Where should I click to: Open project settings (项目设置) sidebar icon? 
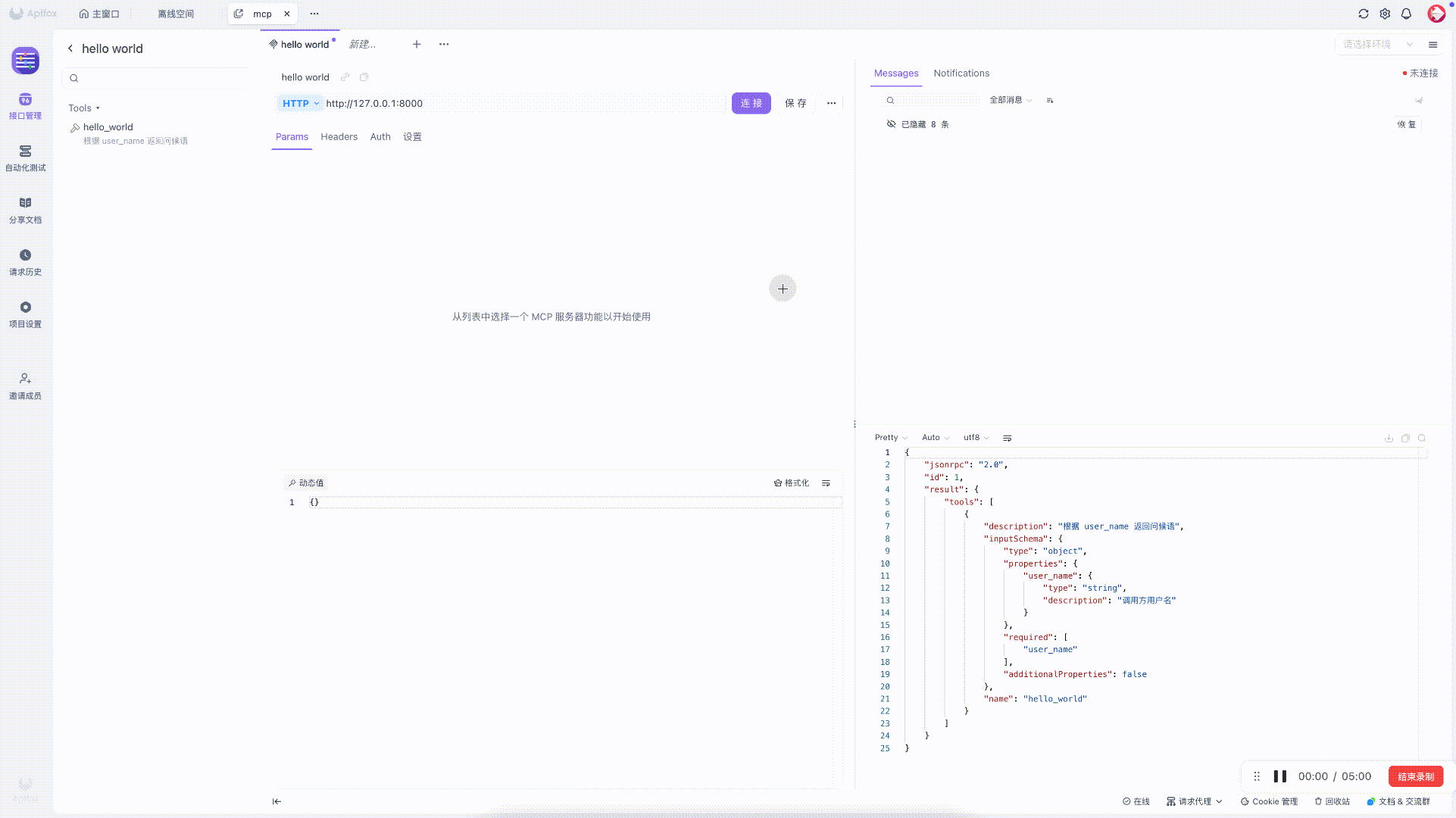[x=25, y=315]
